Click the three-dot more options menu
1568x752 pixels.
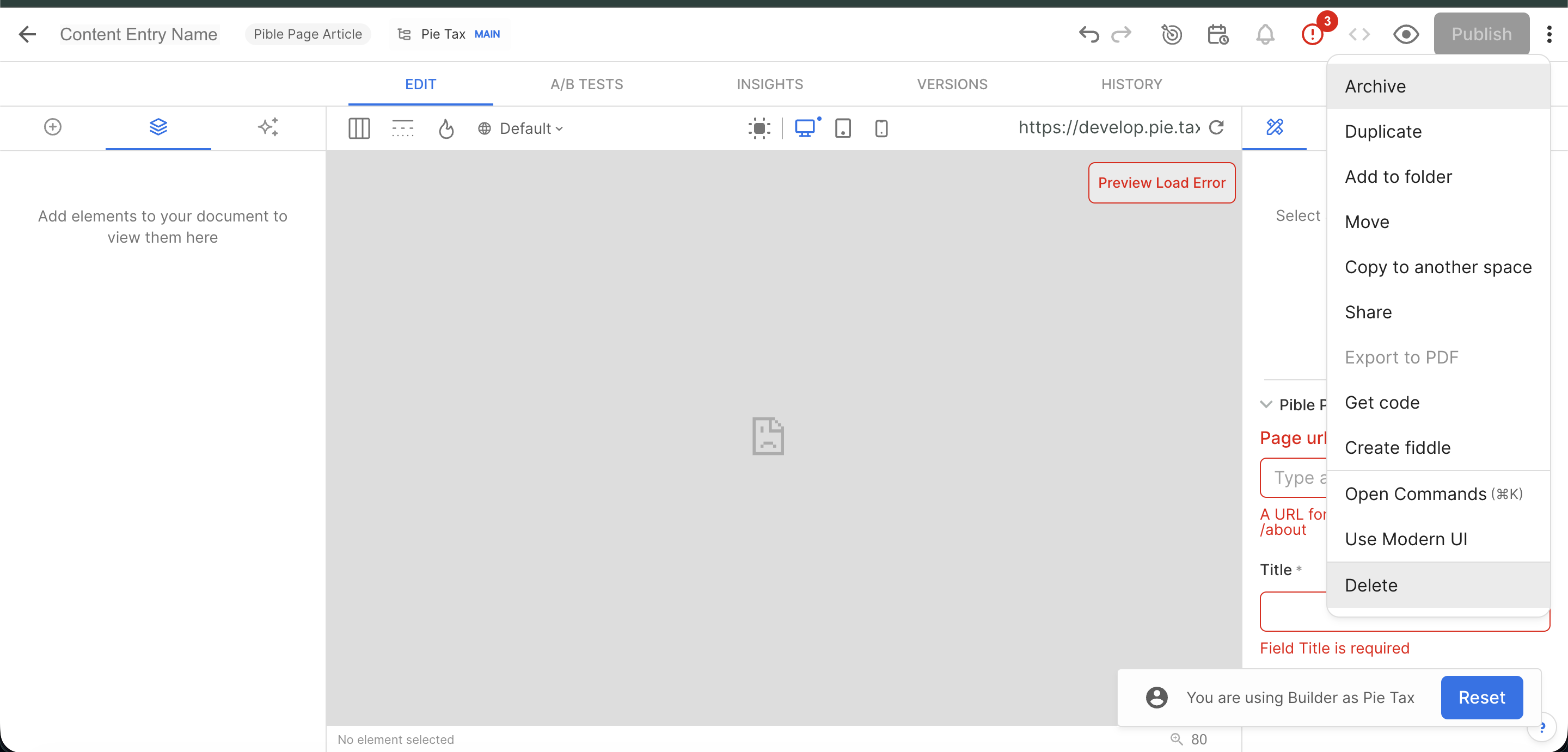[1548, 34]
